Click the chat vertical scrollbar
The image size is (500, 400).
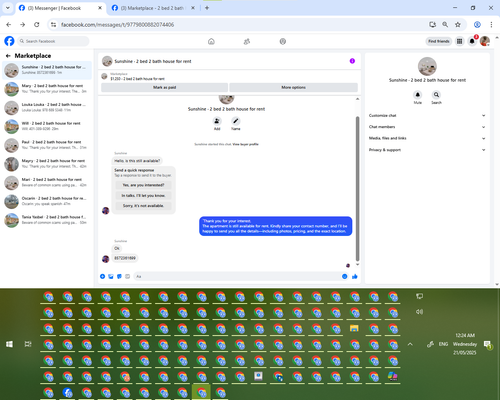coord(357,188)
